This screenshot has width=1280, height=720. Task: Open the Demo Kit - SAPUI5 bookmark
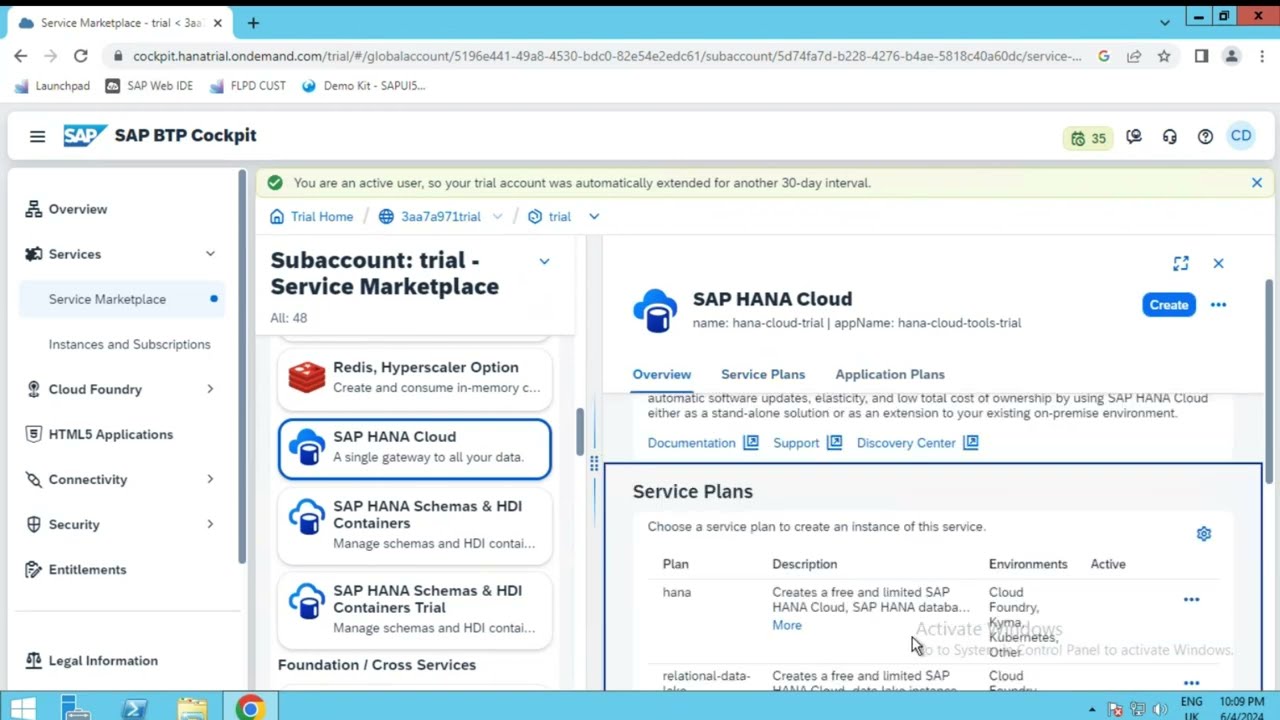363,86
